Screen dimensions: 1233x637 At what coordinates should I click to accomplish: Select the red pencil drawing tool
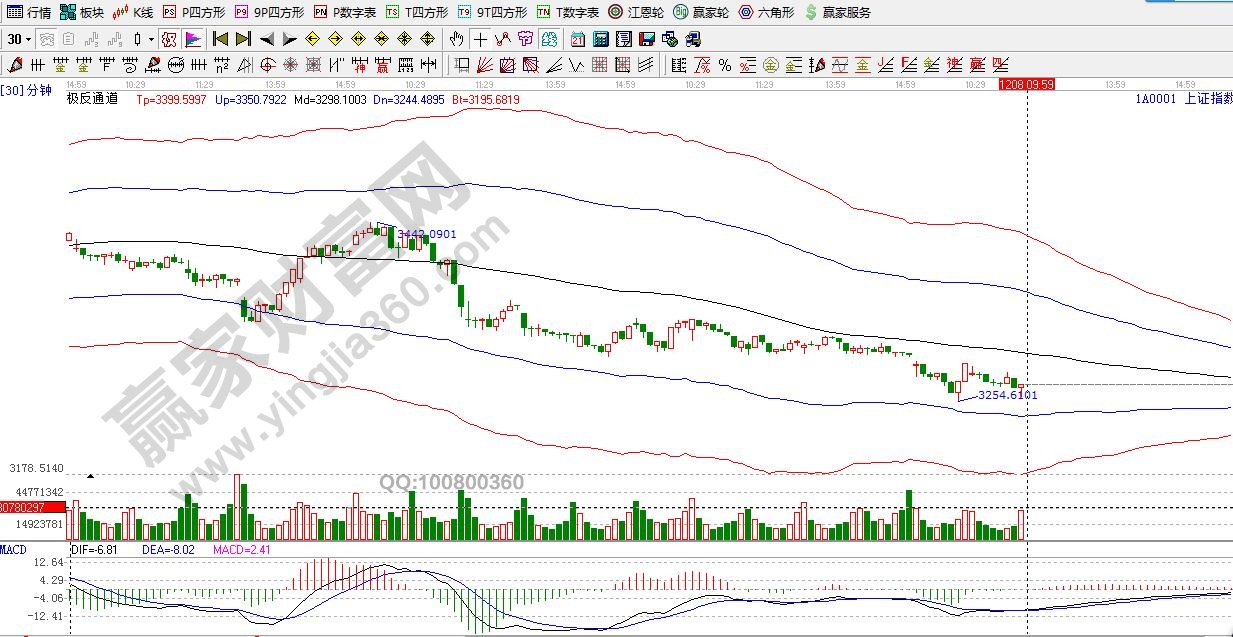click(x=14, y=65)
